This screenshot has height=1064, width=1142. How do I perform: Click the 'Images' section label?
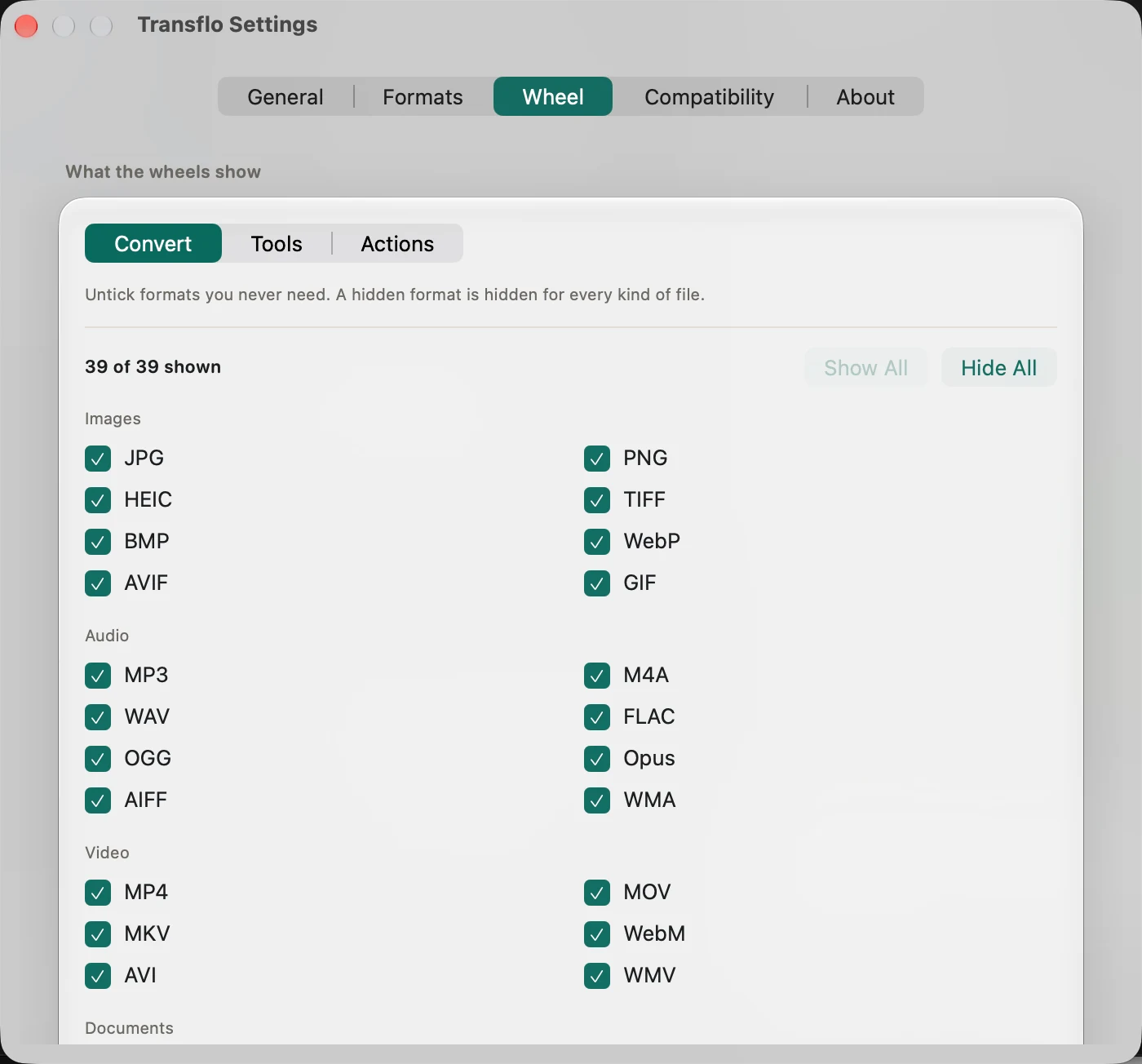pyautogui.click(x=113, y=419)
